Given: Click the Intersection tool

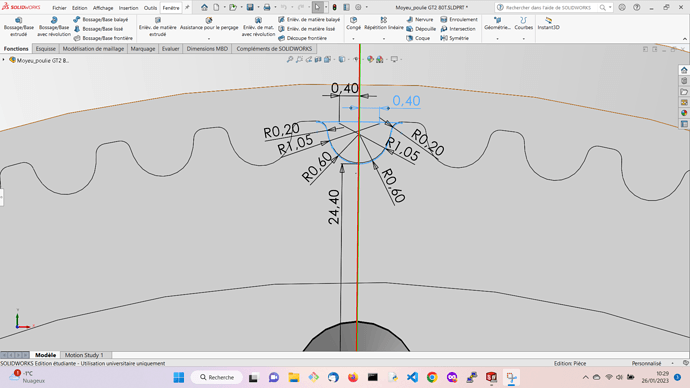Looking at the screenshot, I should point(458,29).
